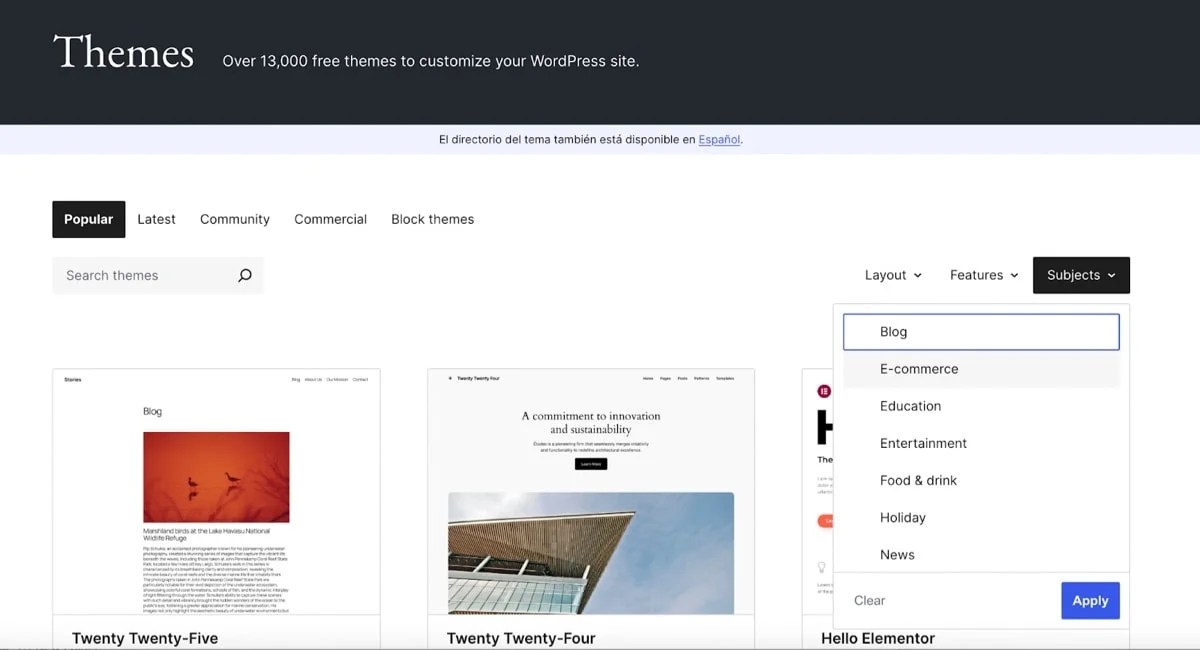
Task: Select the Popular tab
Action: pyautogui.click(x=89, y=219)
